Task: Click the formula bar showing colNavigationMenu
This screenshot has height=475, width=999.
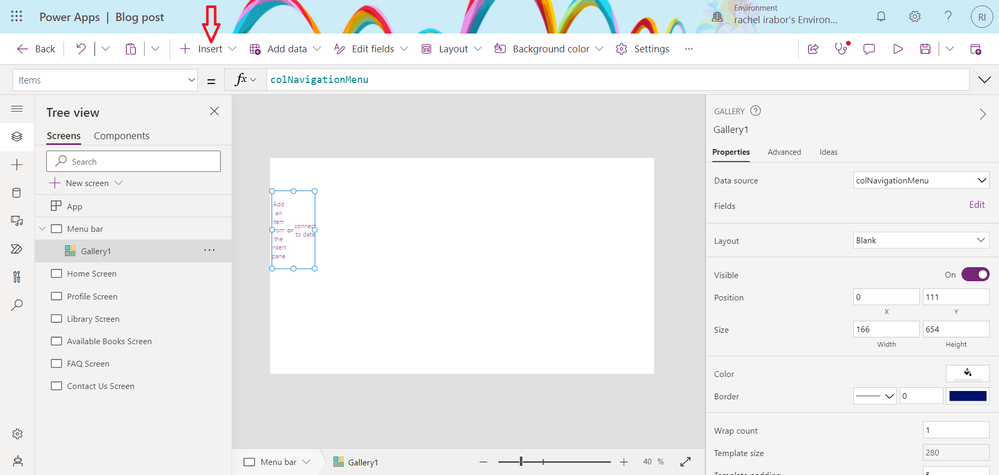Action: tap(617, 80)
